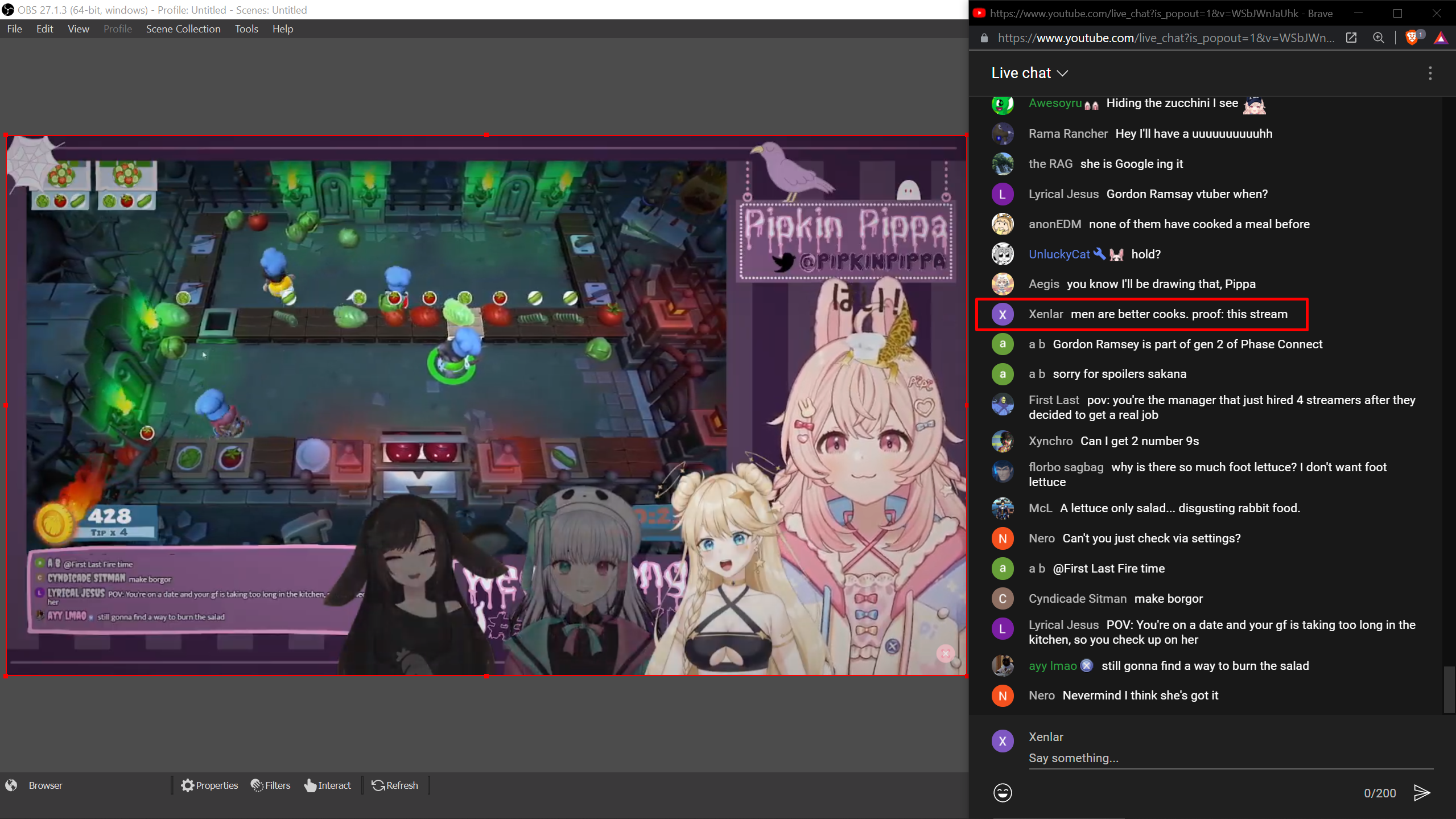This screenshot has width=1456, height=819.
Task: Open the File menu in OBS
Action: point(15,29)
